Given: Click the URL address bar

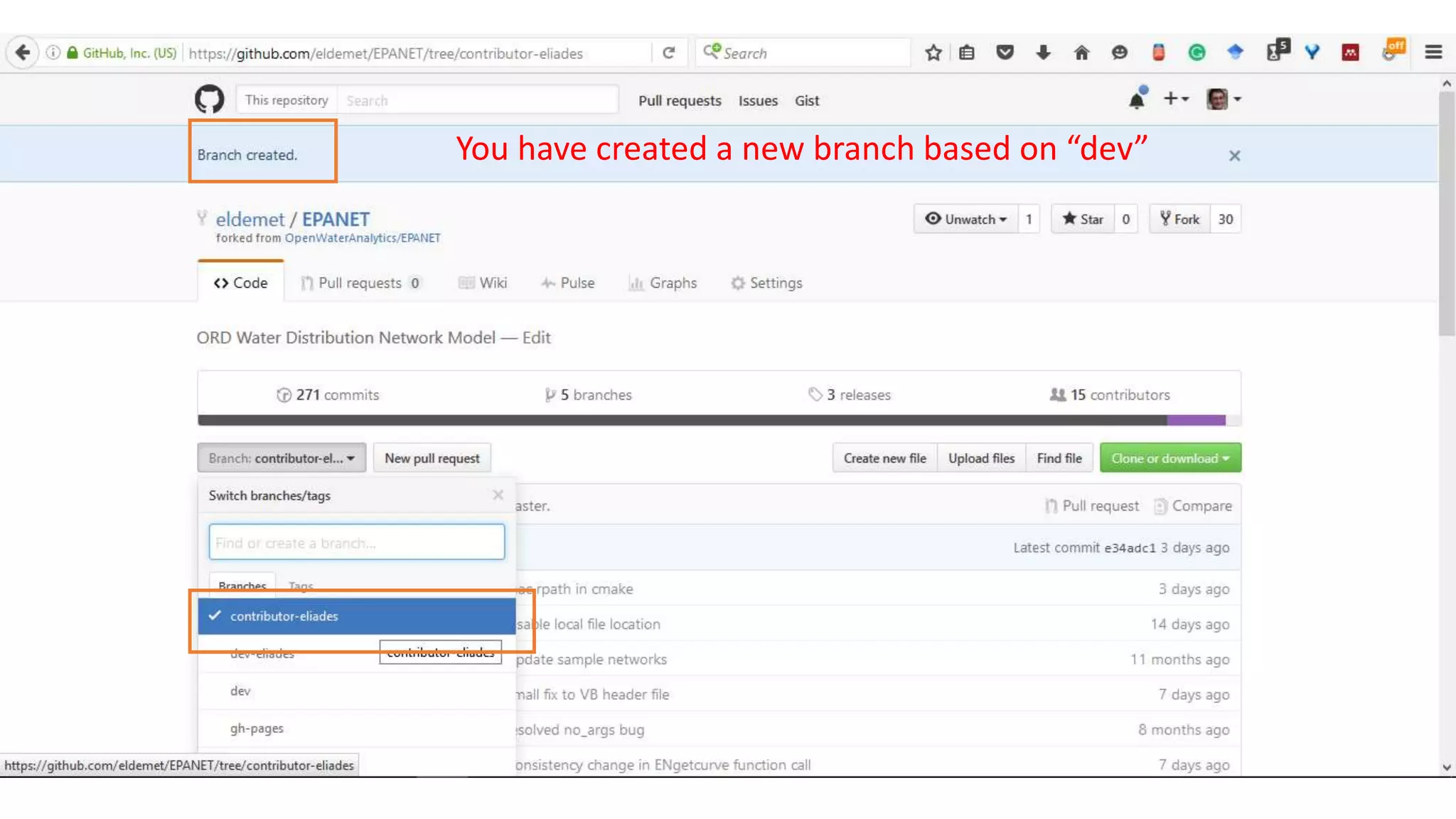Looking at the screenshot, I should pos(416,53).
